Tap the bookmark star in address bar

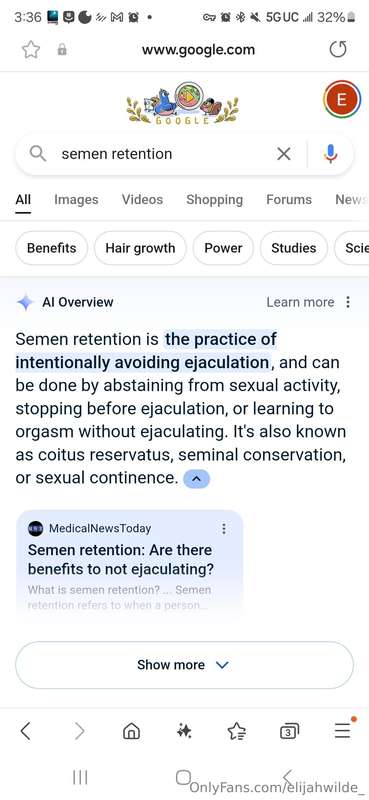coord(31,50)
